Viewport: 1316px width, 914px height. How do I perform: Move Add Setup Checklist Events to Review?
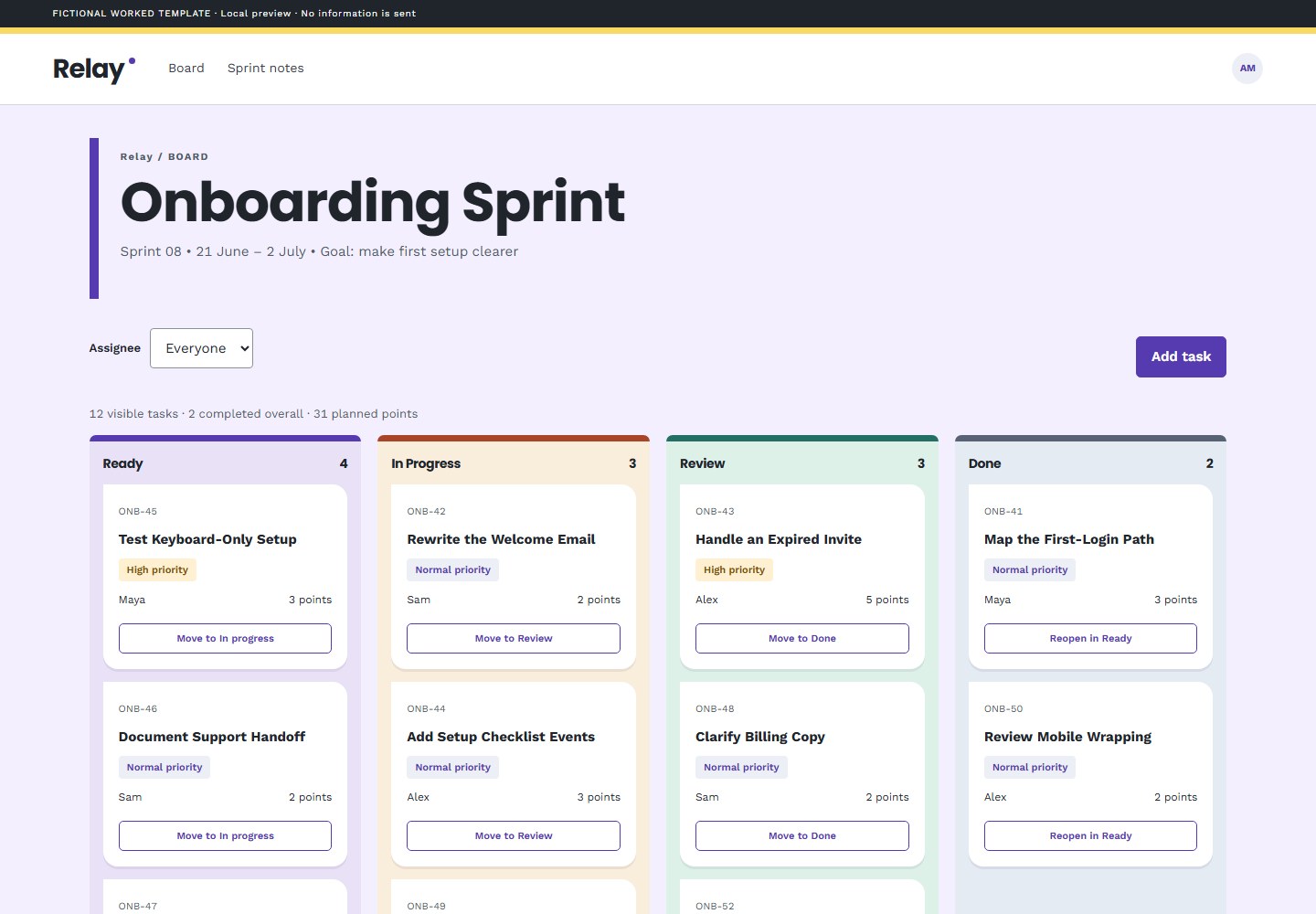pos(514,836)
